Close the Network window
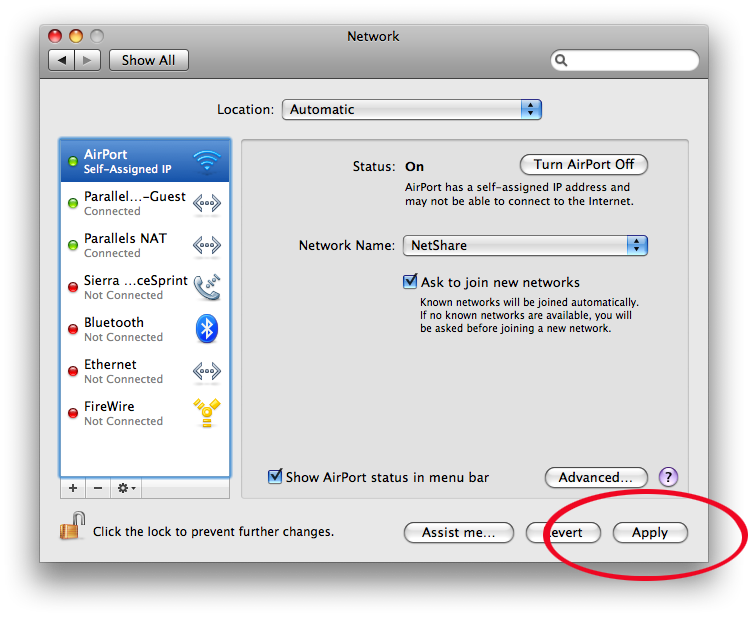Image resolution: width=748 pixels, height=617 pixels. pyautogui.click(x=55, y=36)
